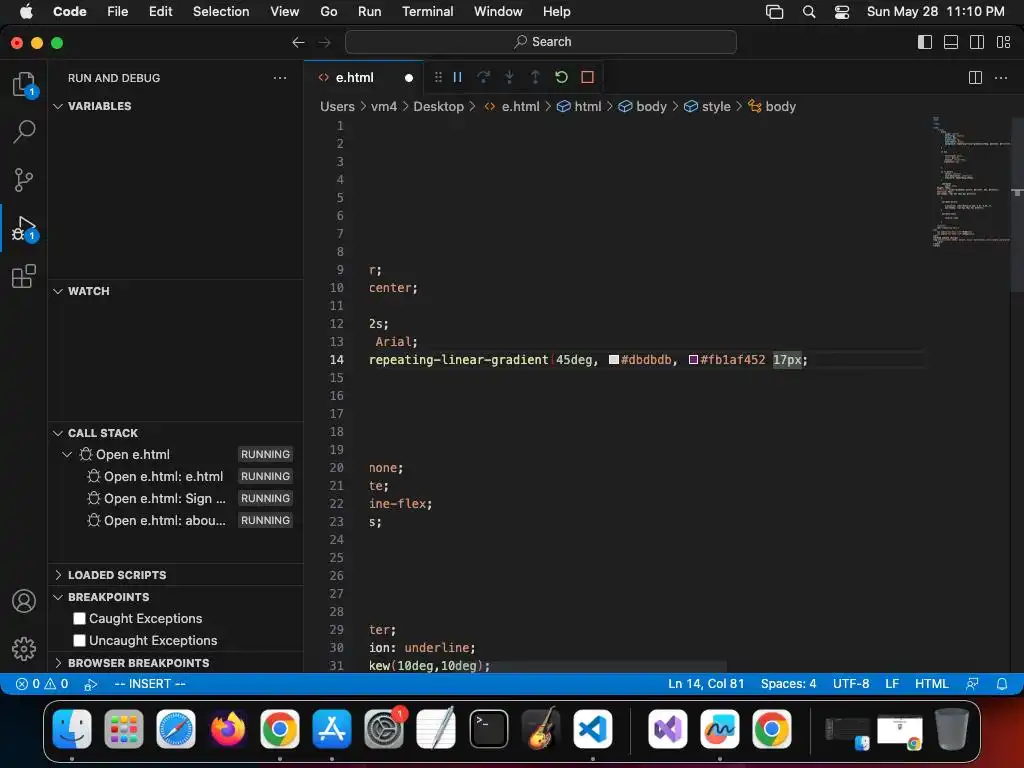Collapse the Breakpoints section
The width and height of the screenshot is (1024, 768).
pos(58,597)
